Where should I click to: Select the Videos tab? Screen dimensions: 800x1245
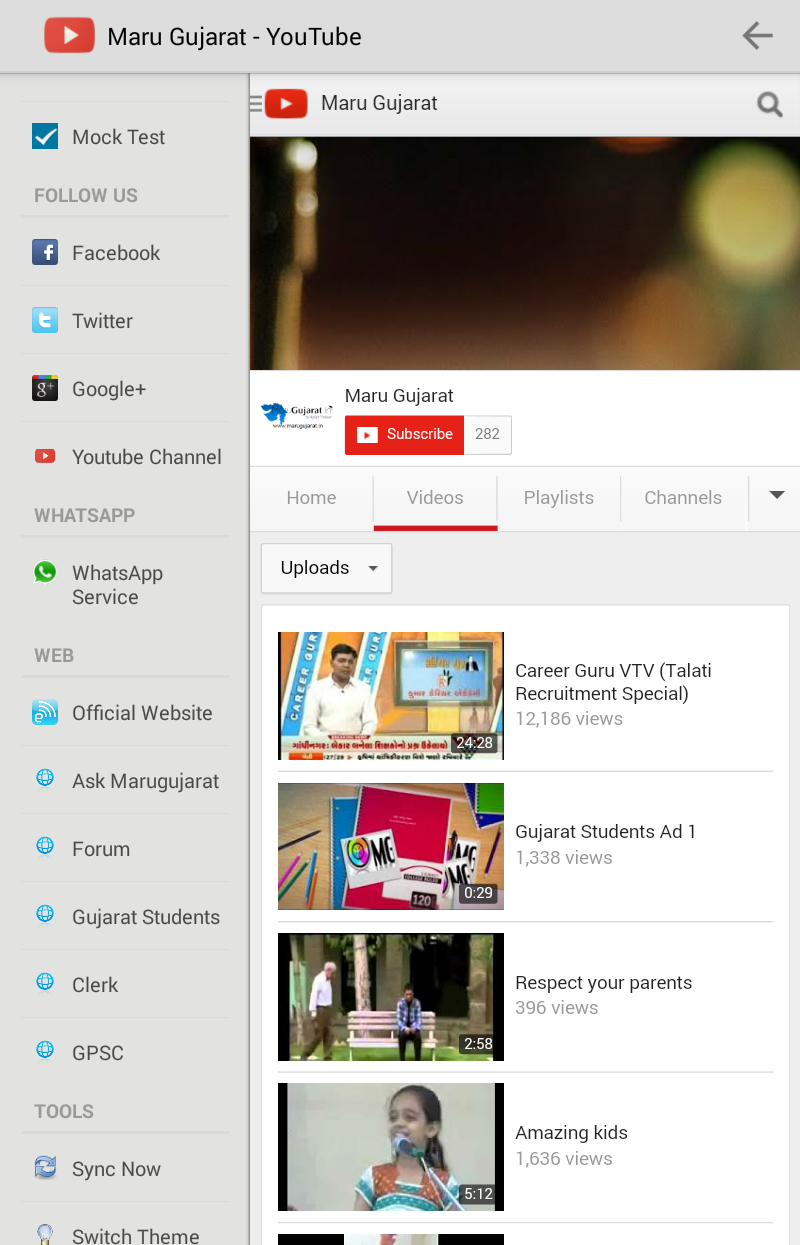[435, 498]
